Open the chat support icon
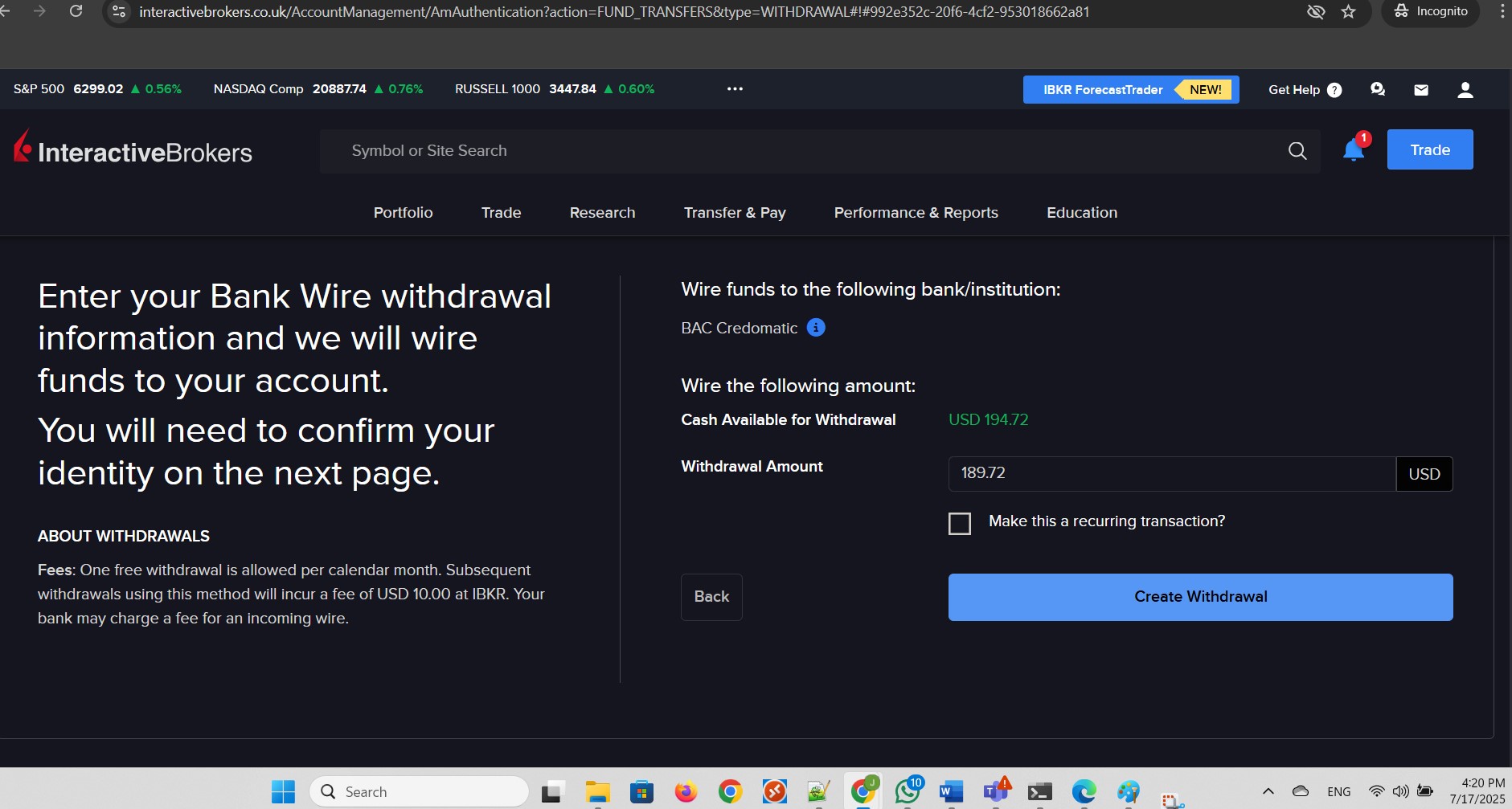This screenshot has height=809, width=1512. click(1378, 89)
